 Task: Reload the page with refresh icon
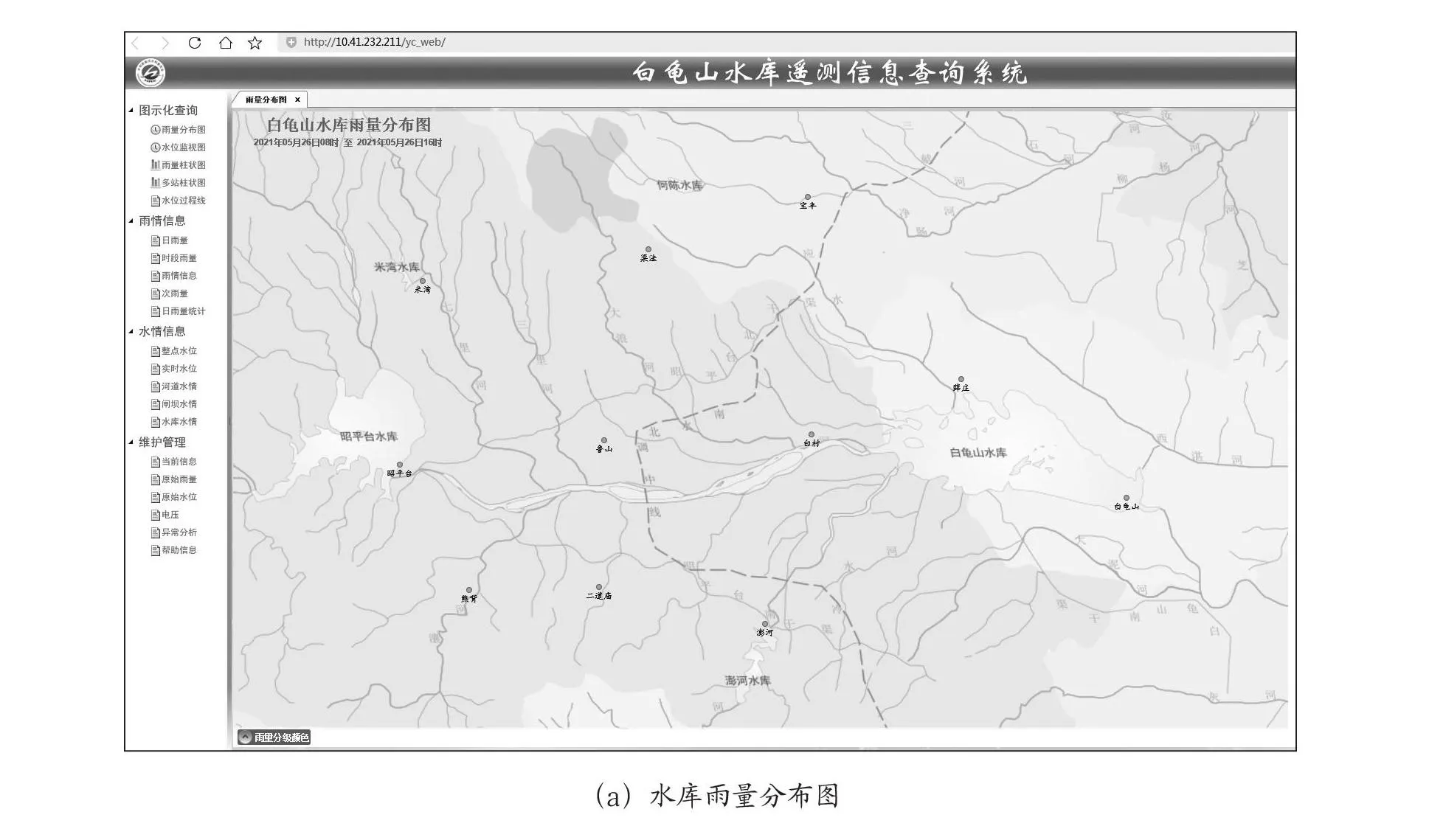coord(195,43)
